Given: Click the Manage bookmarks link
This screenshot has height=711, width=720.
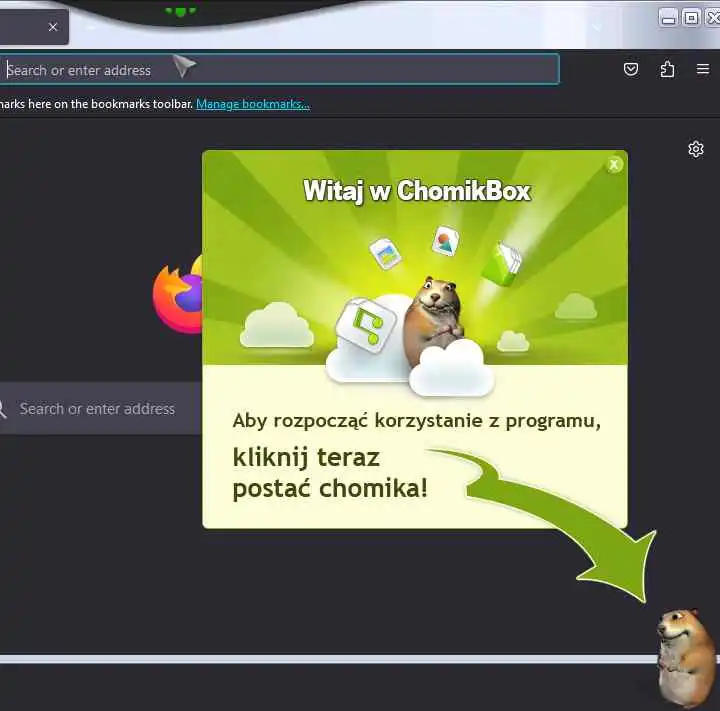Looking at the screenshot, I should click(x=253, y=104).
